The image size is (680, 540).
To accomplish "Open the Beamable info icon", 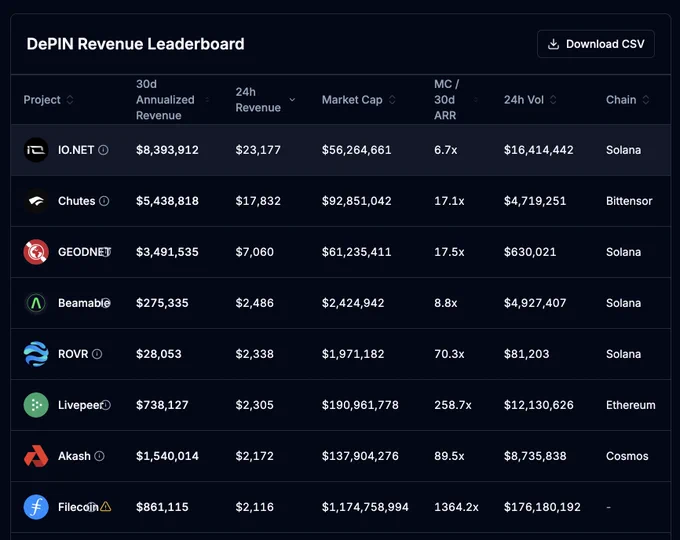I will coord(106,303).
